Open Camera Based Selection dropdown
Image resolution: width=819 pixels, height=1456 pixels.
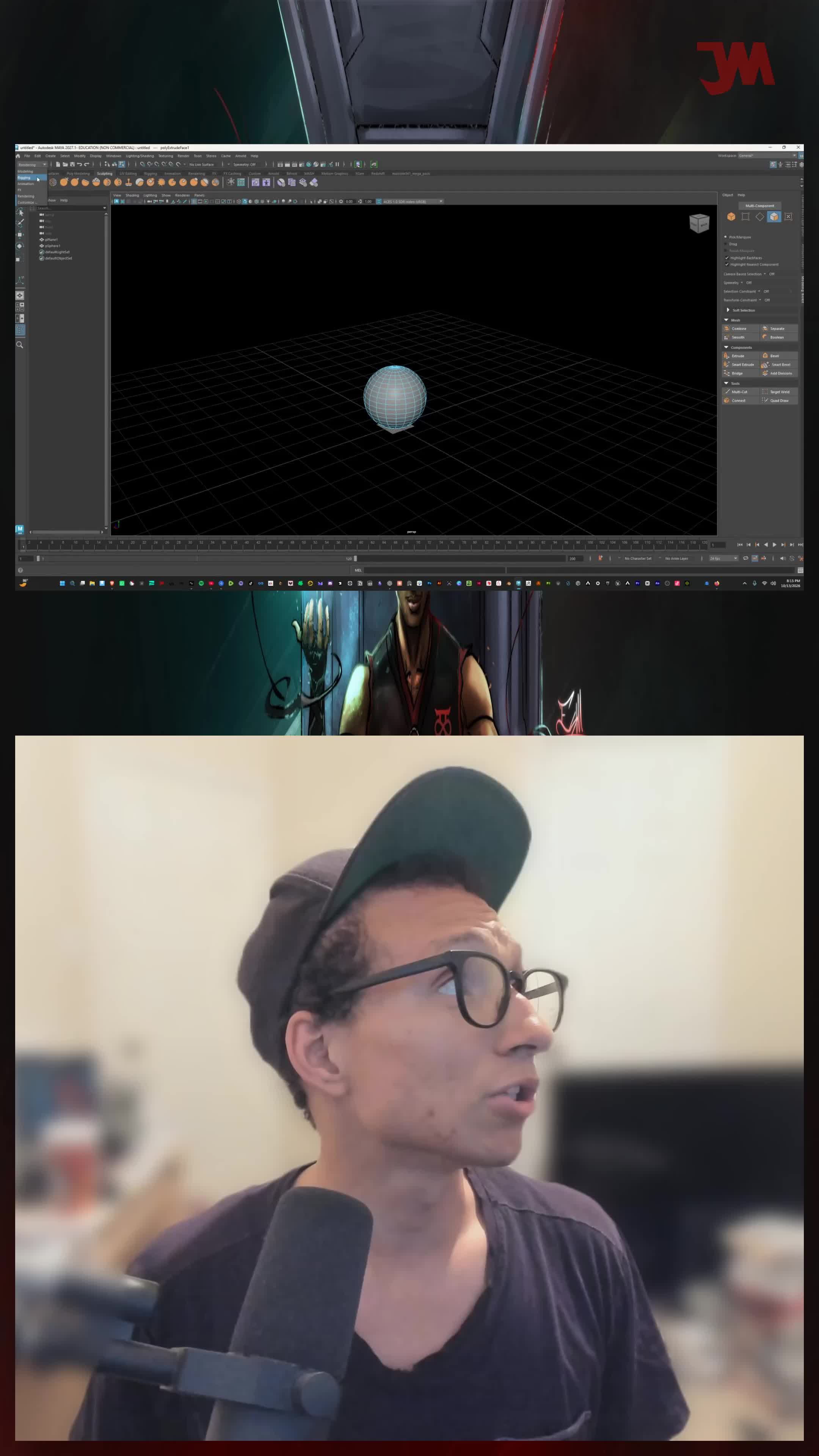click(765, 274)
